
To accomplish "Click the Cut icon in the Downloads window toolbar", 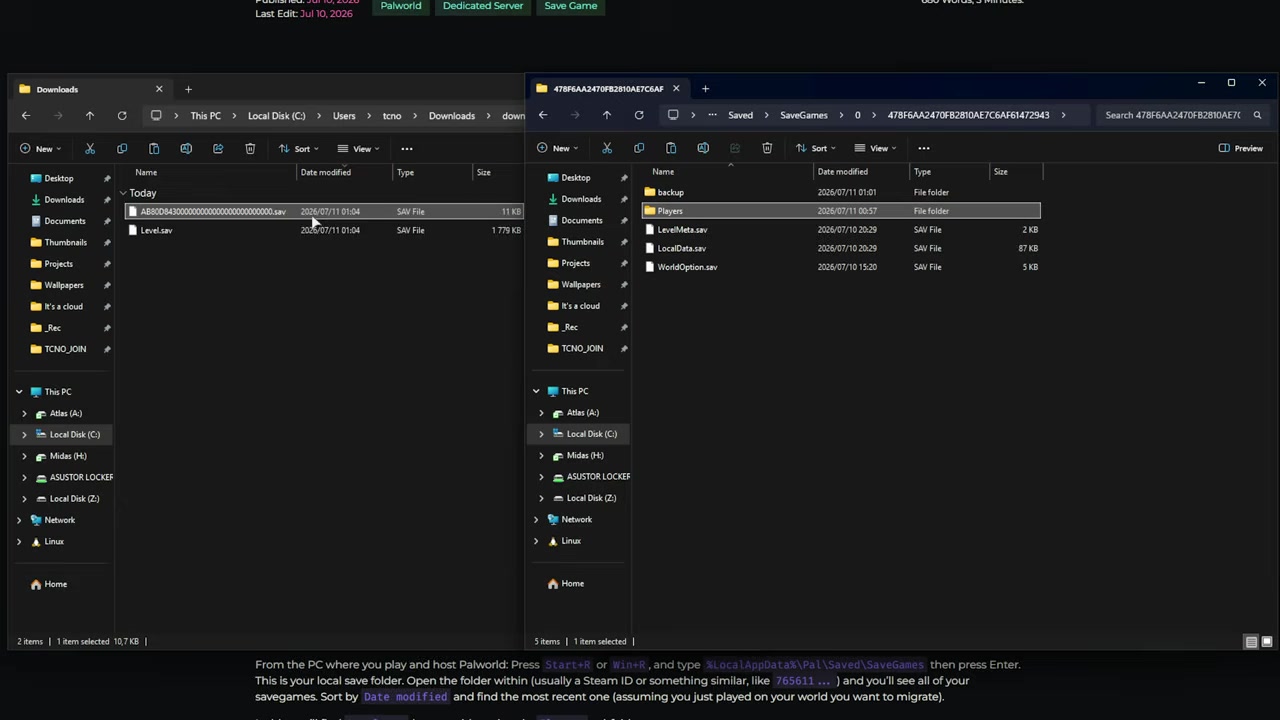I will coord(90,149).
